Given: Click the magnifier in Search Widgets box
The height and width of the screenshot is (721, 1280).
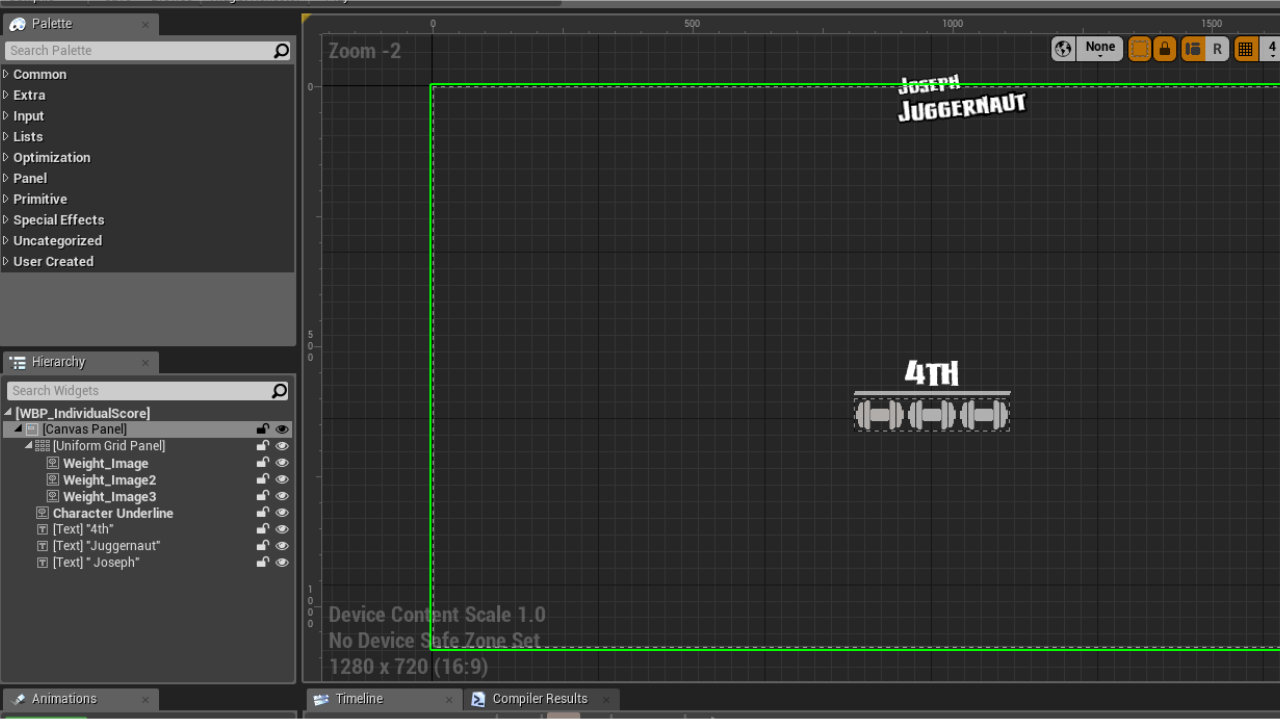Looking at the screenshot, I should click(x=279, y=391).
